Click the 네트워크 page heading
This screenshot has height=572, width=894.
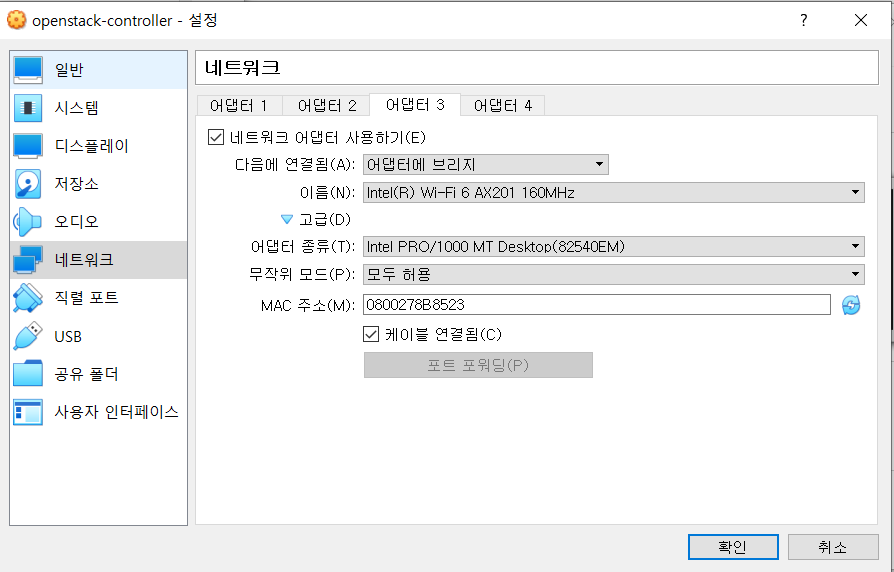tap(242, 68)
